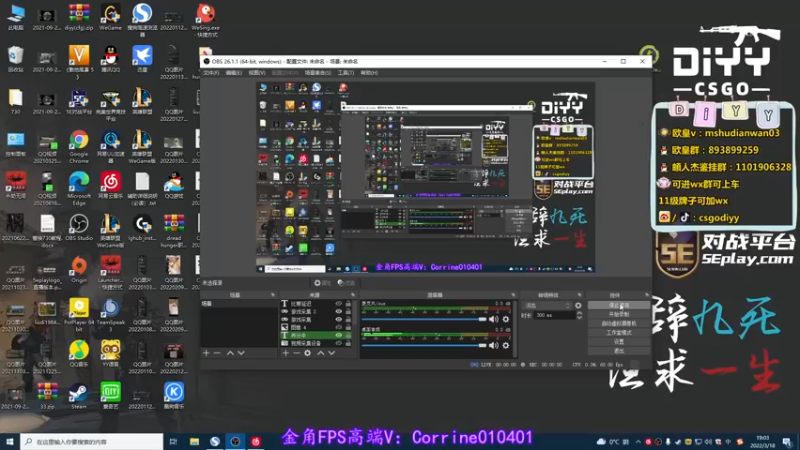The image size is (800, 450).
Task: Mute the microphone channel speaker icon
Action: (x=493, y=319)
